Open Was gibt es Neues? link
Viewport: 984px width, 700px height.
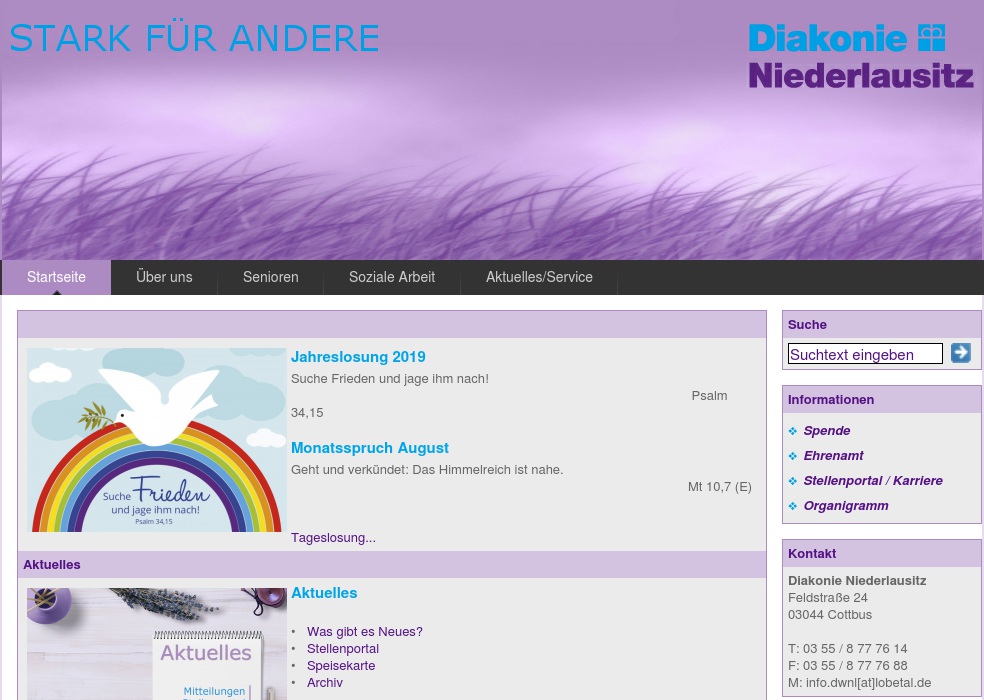364,632
